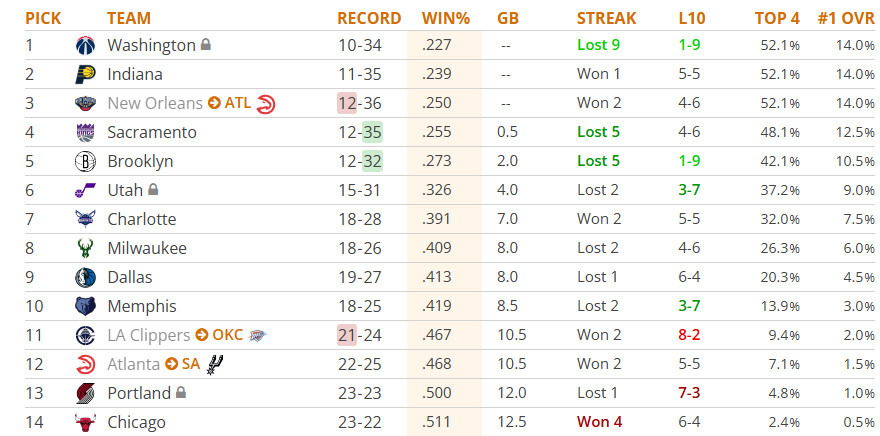Click the lock icon next to Utah
The image size is (880, 436).
pyautogui.click(x=153, y=190)
